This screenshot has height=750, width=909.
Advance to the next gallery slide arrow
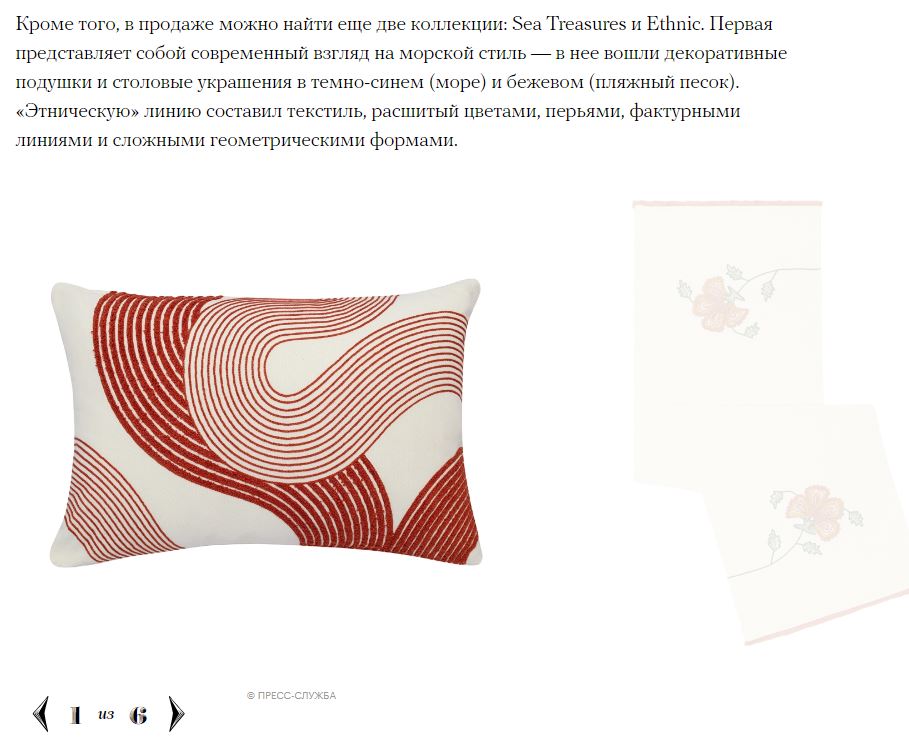coord(176,713)
